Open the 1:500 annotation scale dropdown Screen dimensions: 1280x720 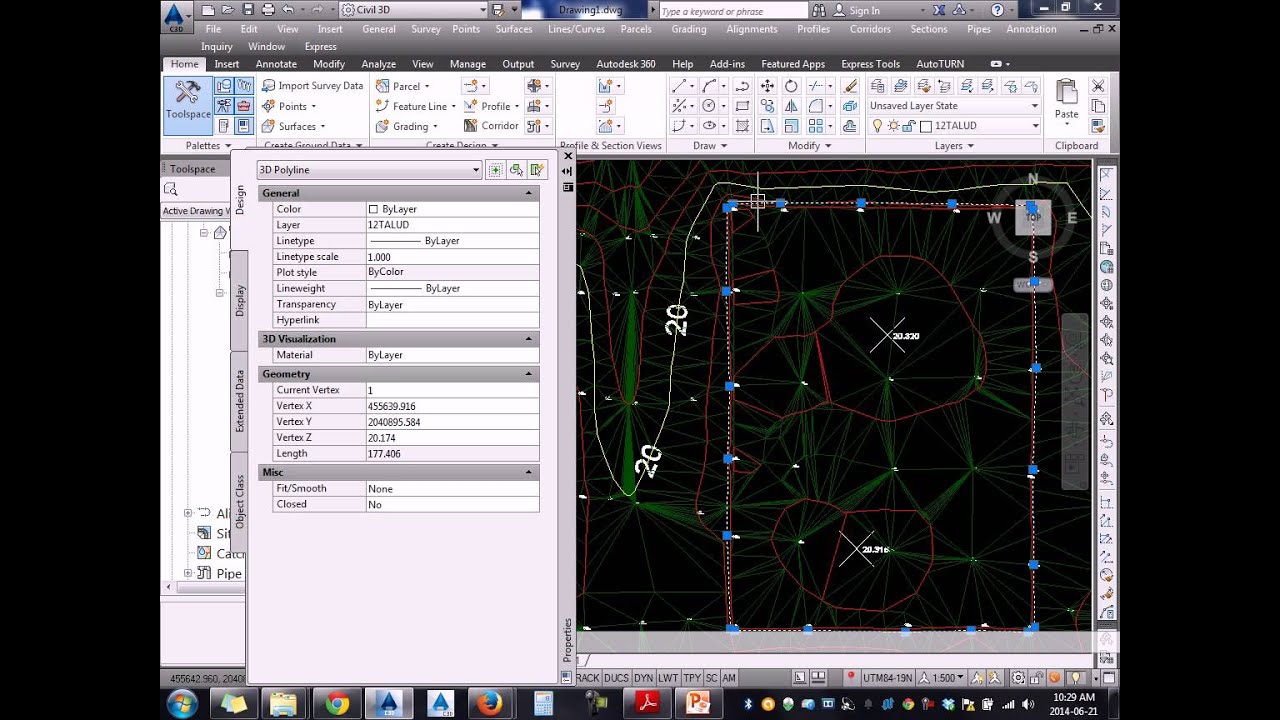943,678
